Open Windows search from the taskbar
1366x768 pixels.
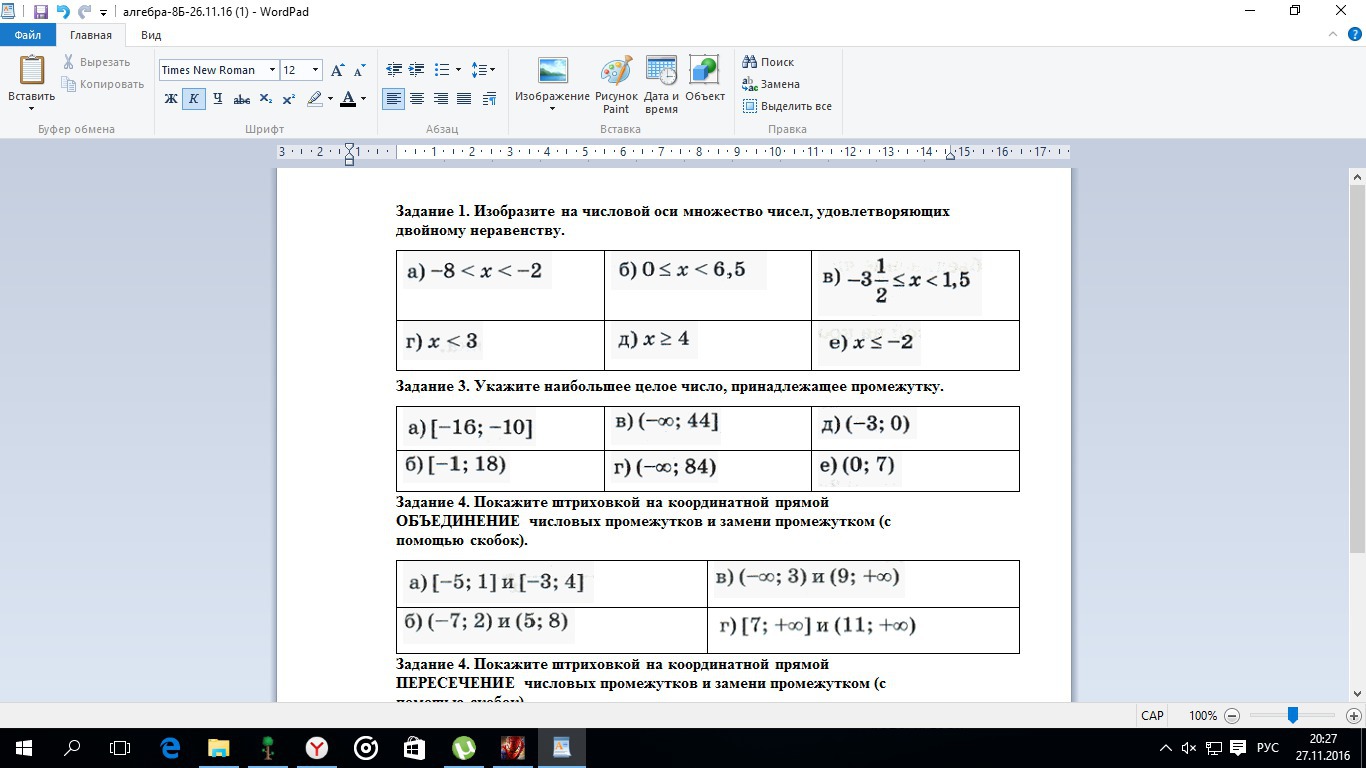(72, 747)
